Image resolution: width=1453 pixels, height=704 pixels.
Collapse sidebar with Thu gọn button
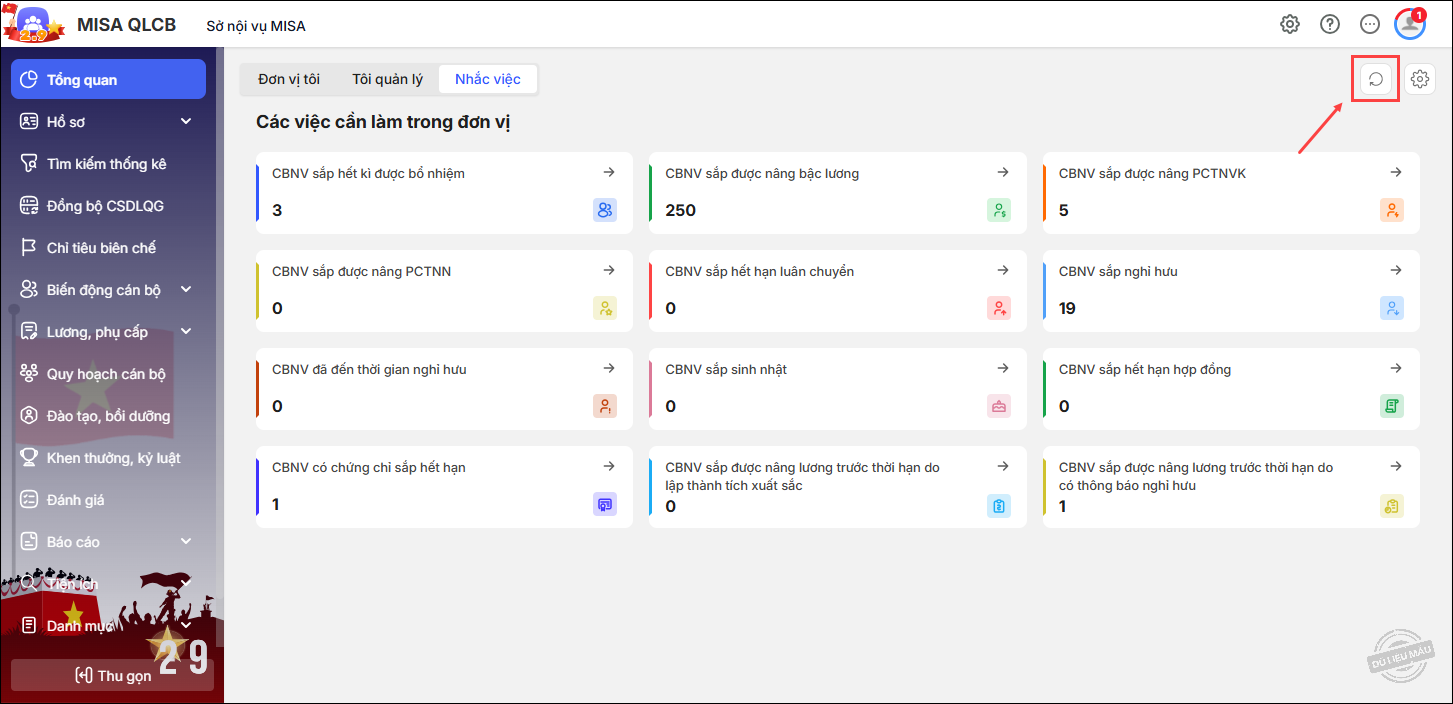tap(112, 675)
